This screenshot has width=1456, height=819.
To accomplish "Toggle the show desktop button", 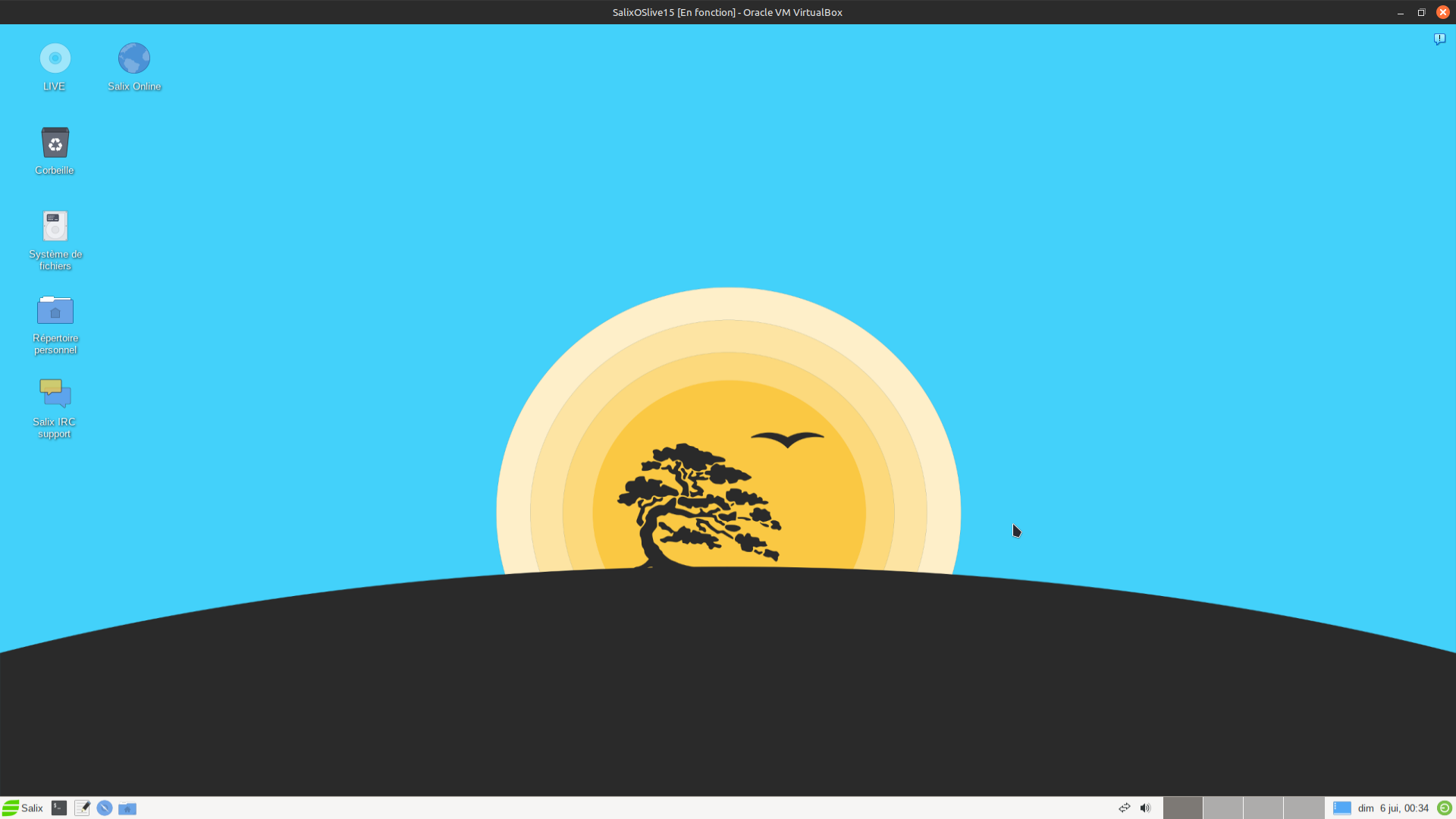I will [1341, 808].
